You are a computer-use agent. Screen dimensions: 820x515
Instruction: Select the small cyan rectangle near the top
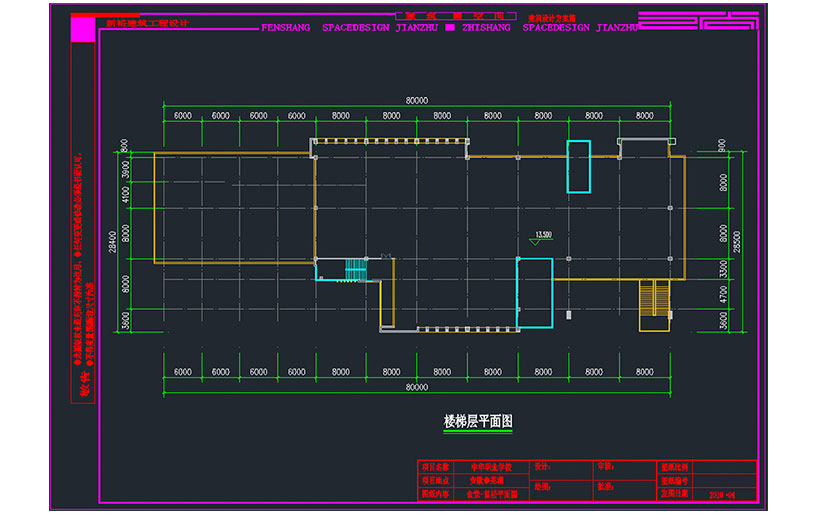(578, 166)
